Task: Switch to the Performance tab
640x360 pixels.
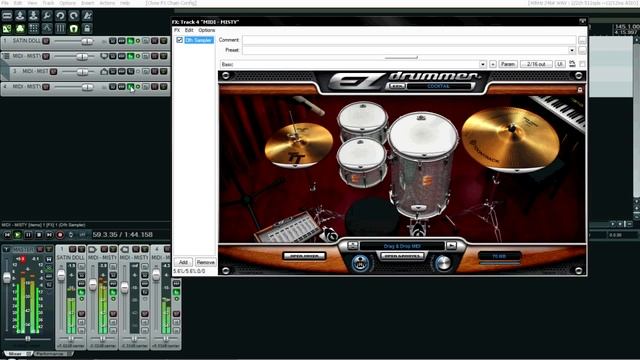Action: [x=52, y=353]
